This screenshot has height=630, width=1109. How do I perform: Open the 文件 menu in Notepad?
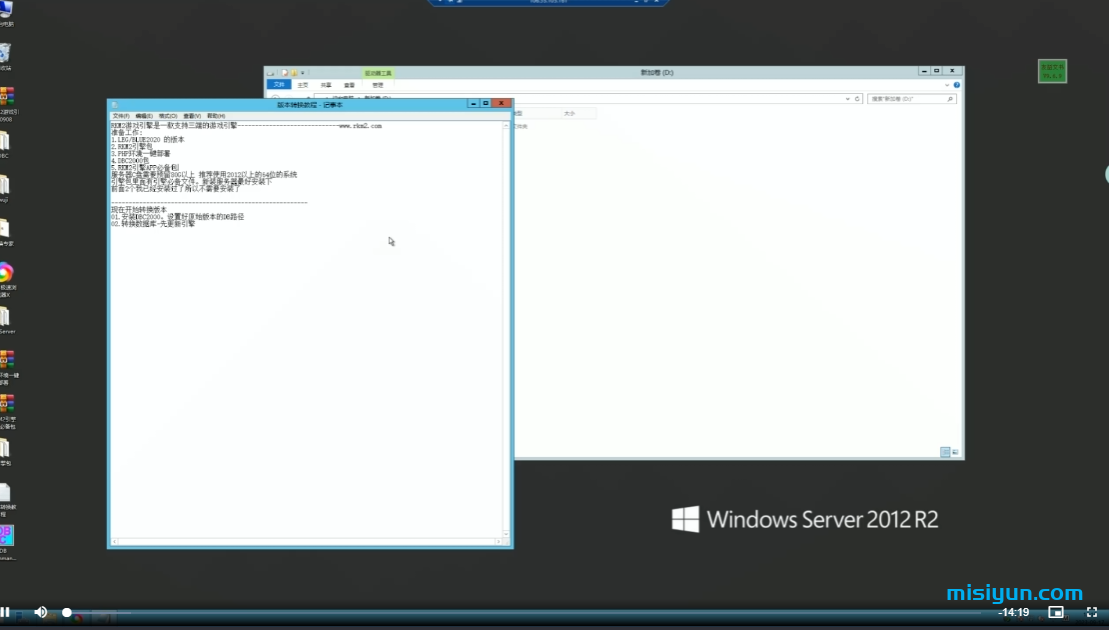[x=120, y=116]
